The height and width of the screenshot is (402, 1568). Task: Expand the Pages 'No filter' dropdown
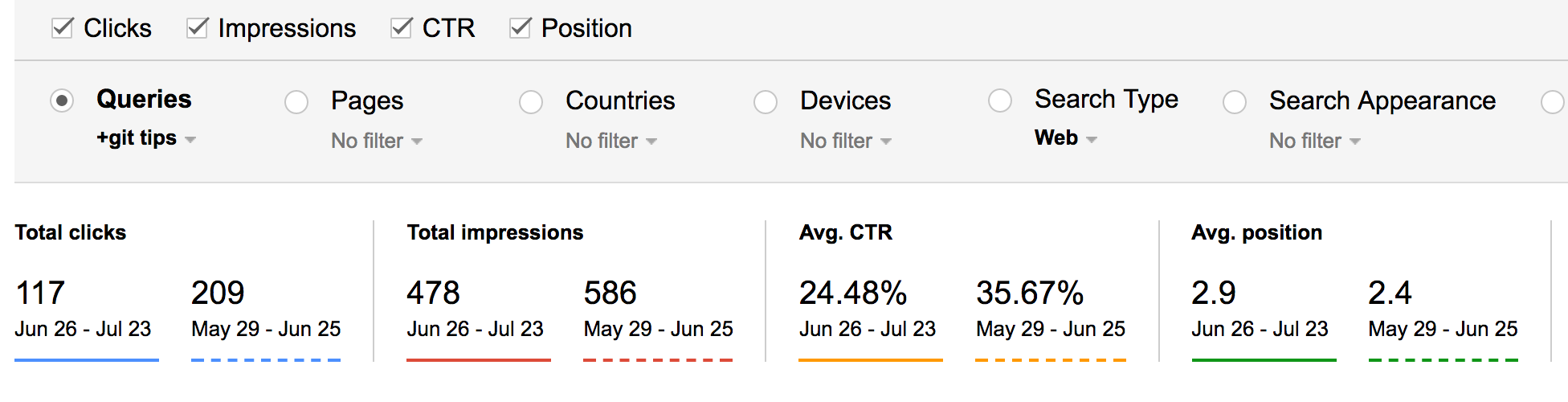pos(376,142)
